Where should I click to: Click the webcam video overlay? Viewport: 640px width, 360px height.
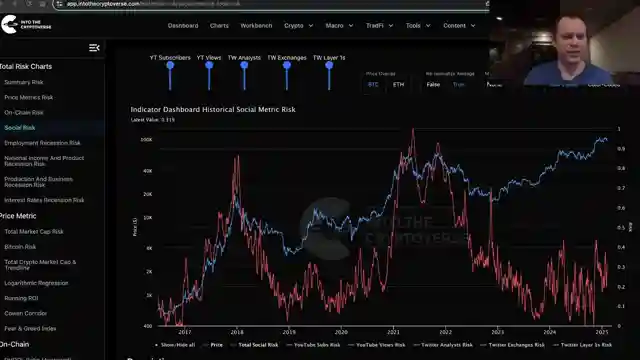tap(565, 42)
